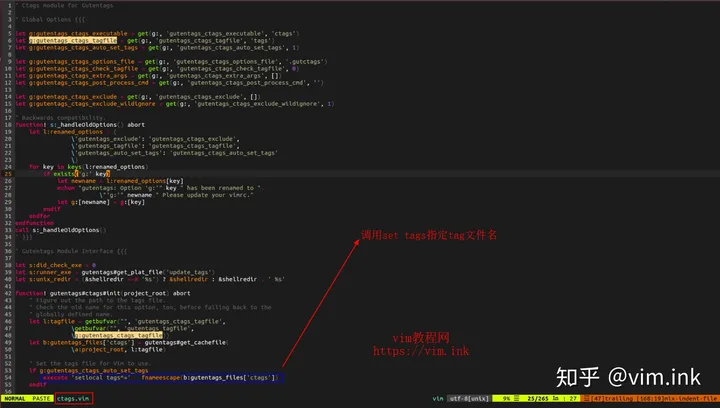Click the 'ctags' string default on line 5
Viewport: 720px width, 408px height.
point(283,34)
